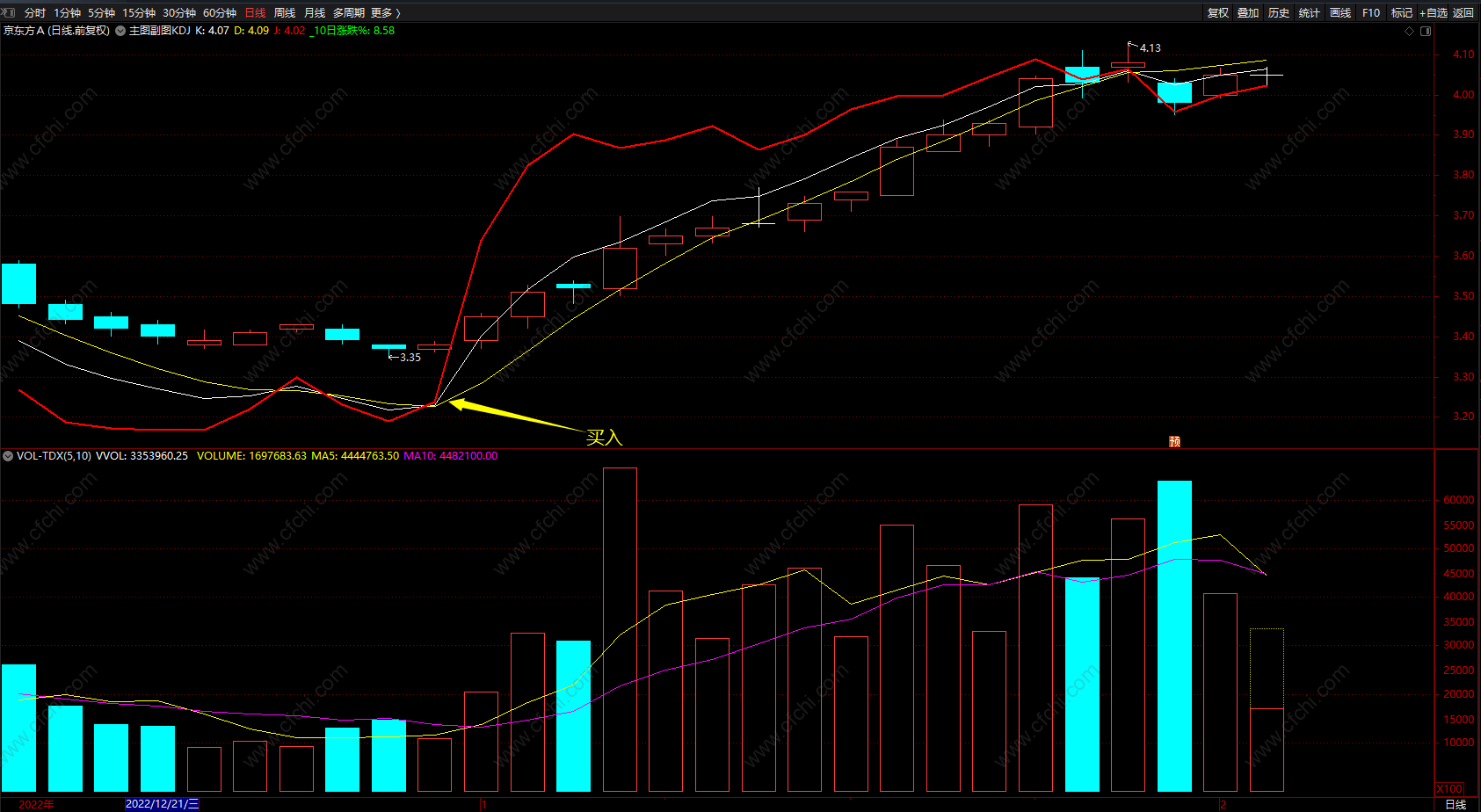Click the MA10: 4482100.00 readout
The image size is (1481, 812).
coord(450,456)
